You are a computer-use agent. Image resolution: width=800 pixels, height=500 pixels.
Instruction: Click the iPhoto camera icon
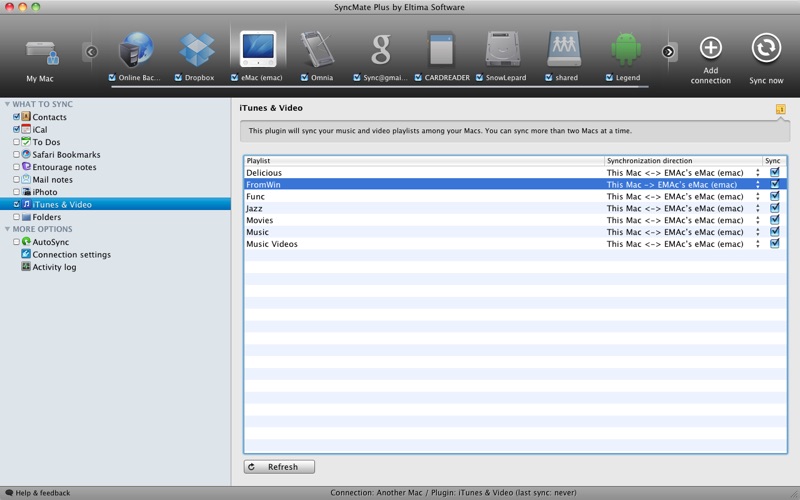pyautogui.click(x=26, y=192)
